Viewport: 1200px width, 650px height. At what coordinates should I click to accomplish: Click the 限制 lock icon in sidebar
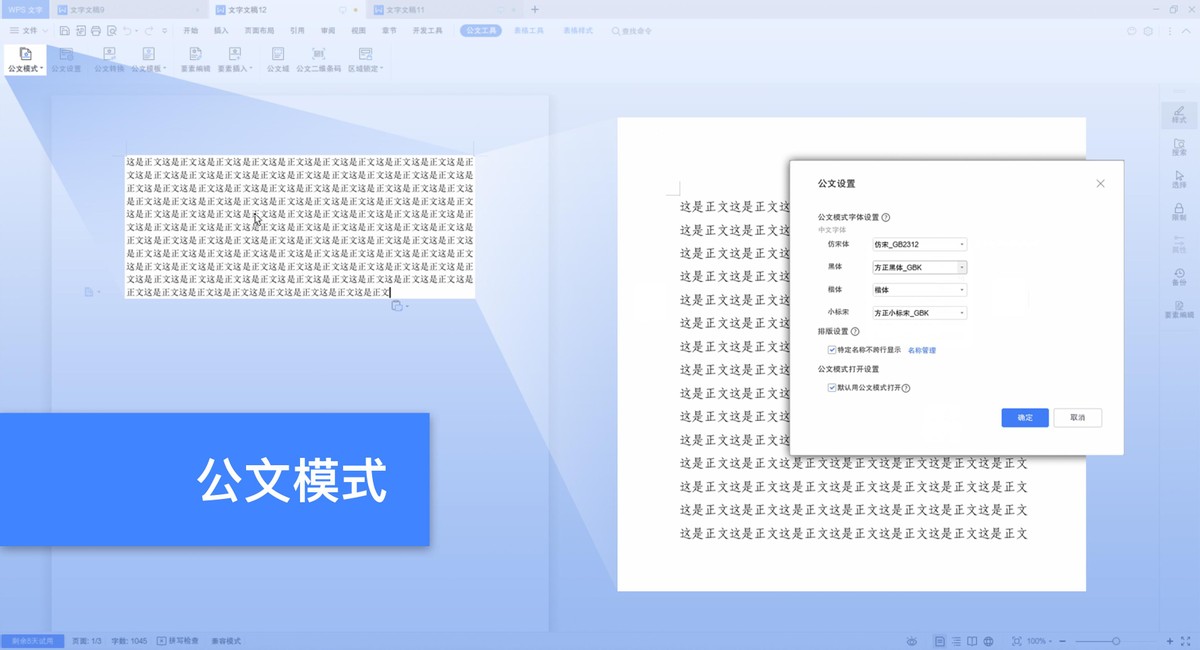click(1179, 212)
